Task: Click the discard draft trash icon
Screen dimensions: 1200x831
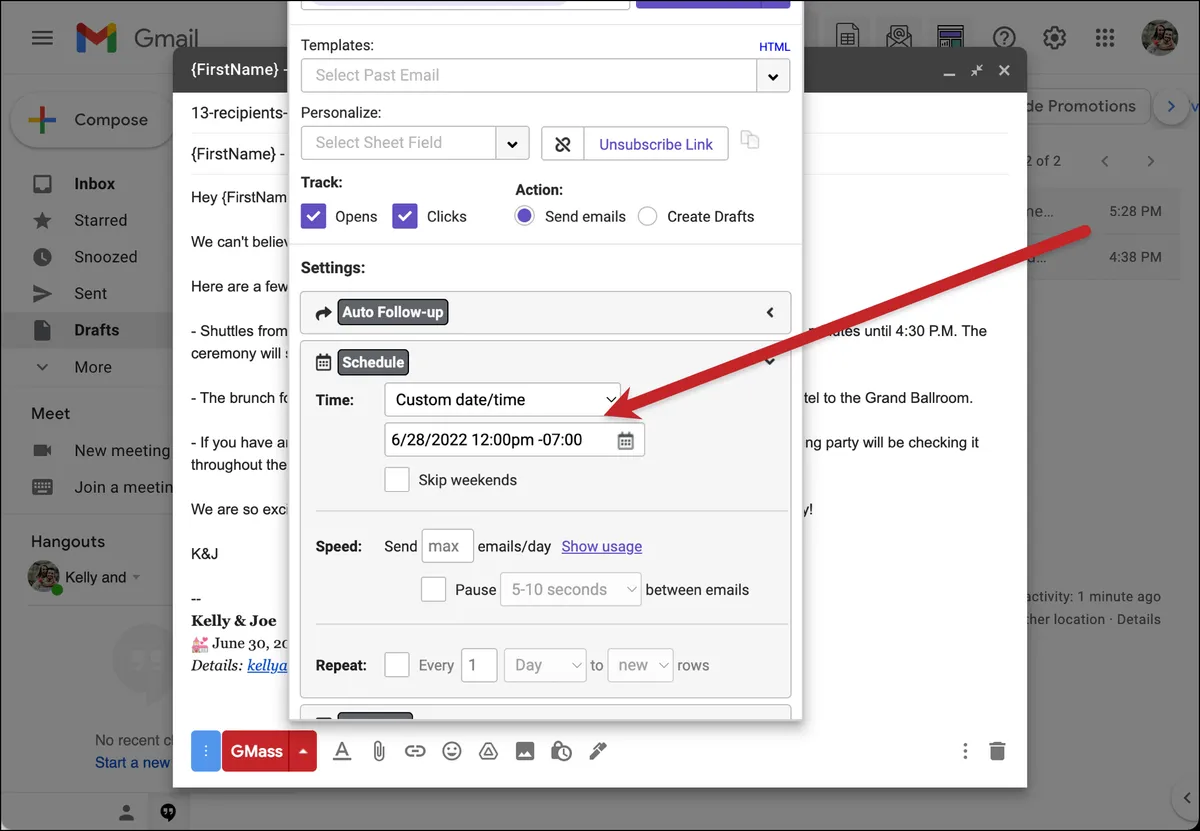Action: [x=997, y=751]
